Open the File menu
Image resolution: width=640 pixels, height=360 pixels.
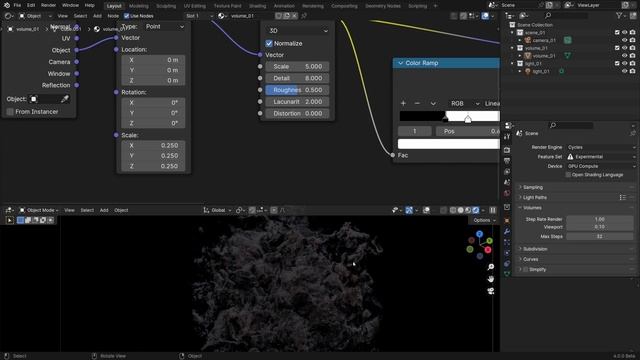[17, 5]
